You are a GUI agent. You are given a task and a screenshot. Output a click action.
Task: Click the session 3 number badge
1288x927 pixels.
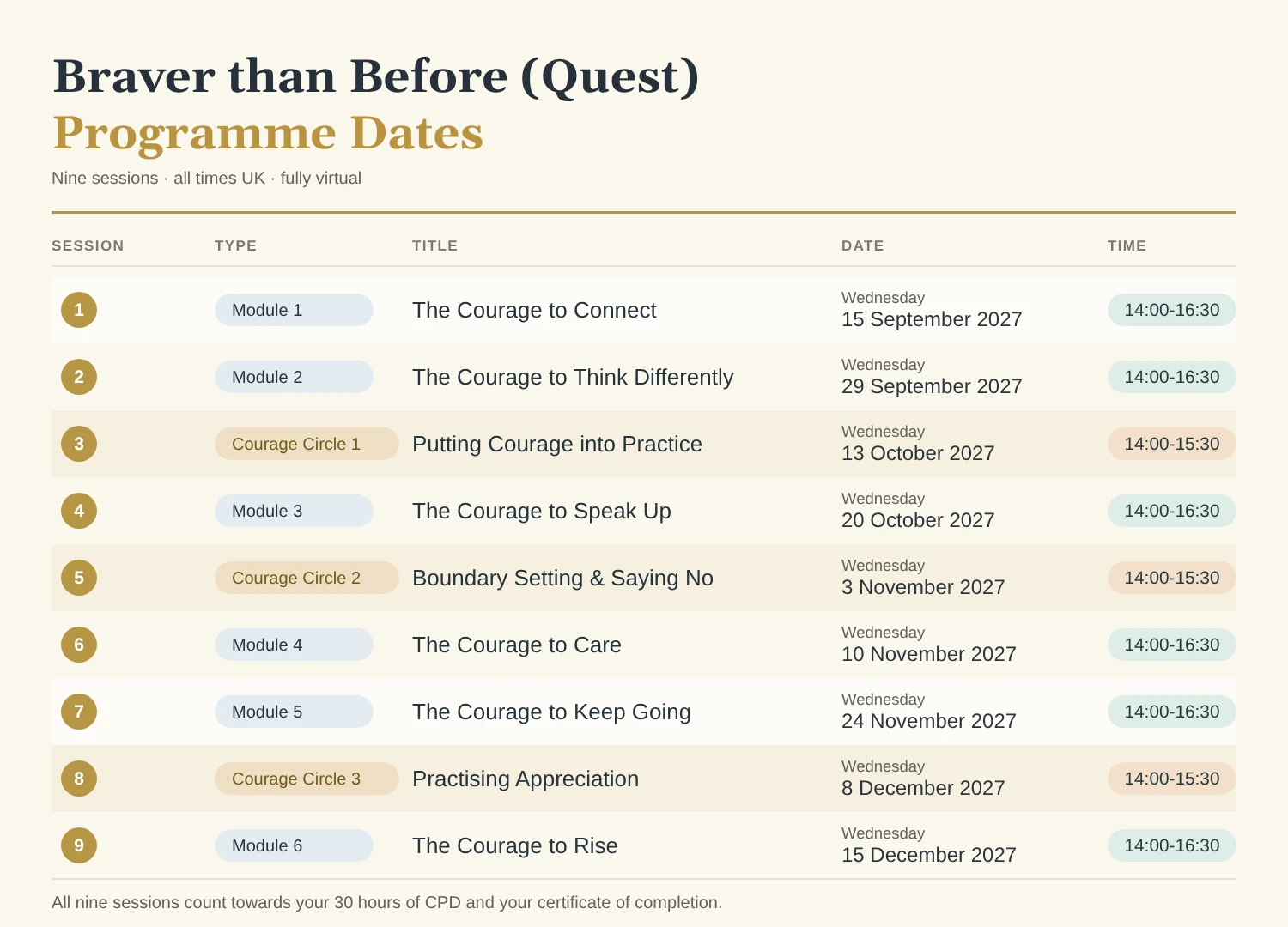click(79, 444)
